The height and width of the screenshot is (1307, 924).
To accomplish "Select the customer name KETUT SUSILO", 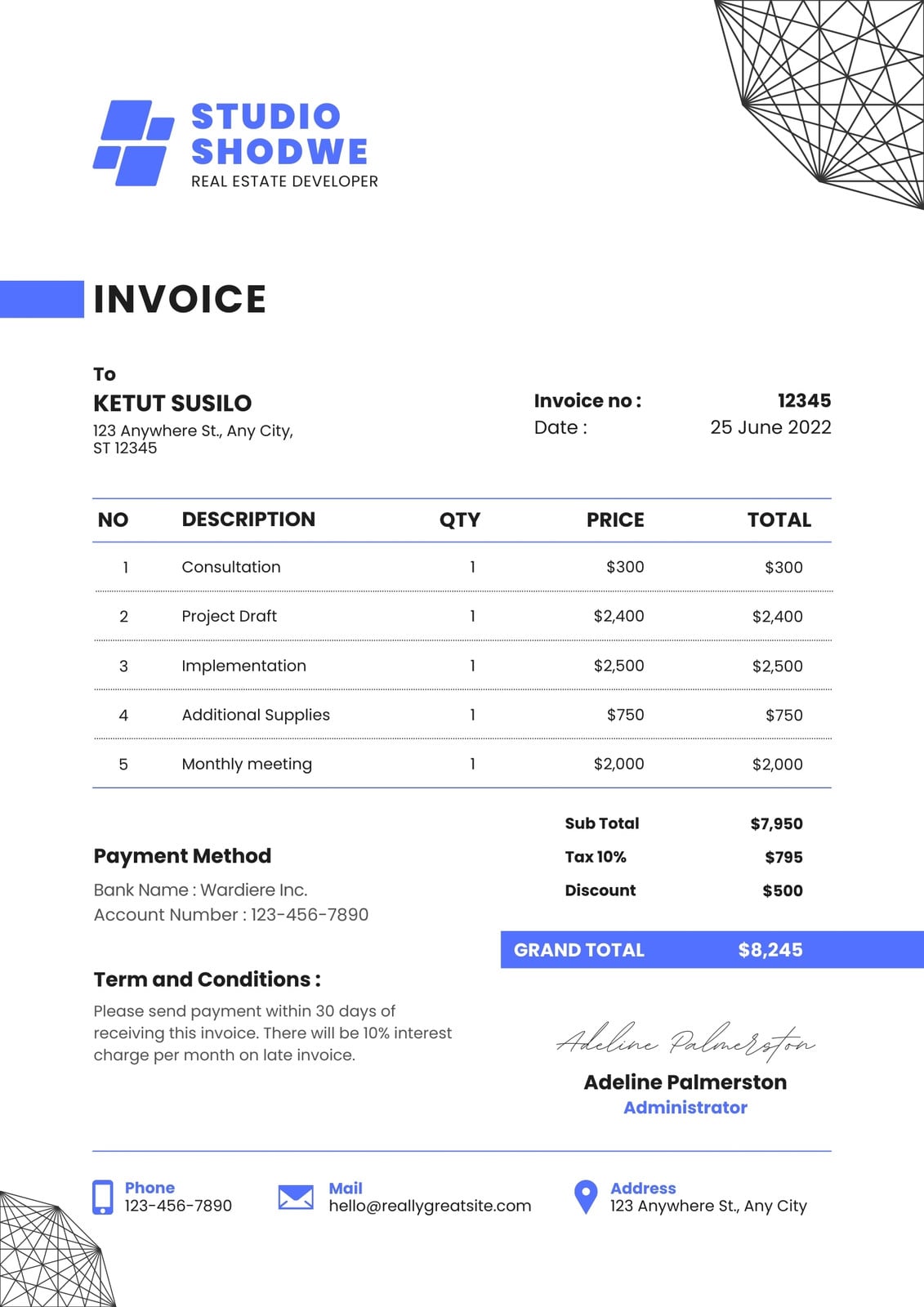I will 172,404.
